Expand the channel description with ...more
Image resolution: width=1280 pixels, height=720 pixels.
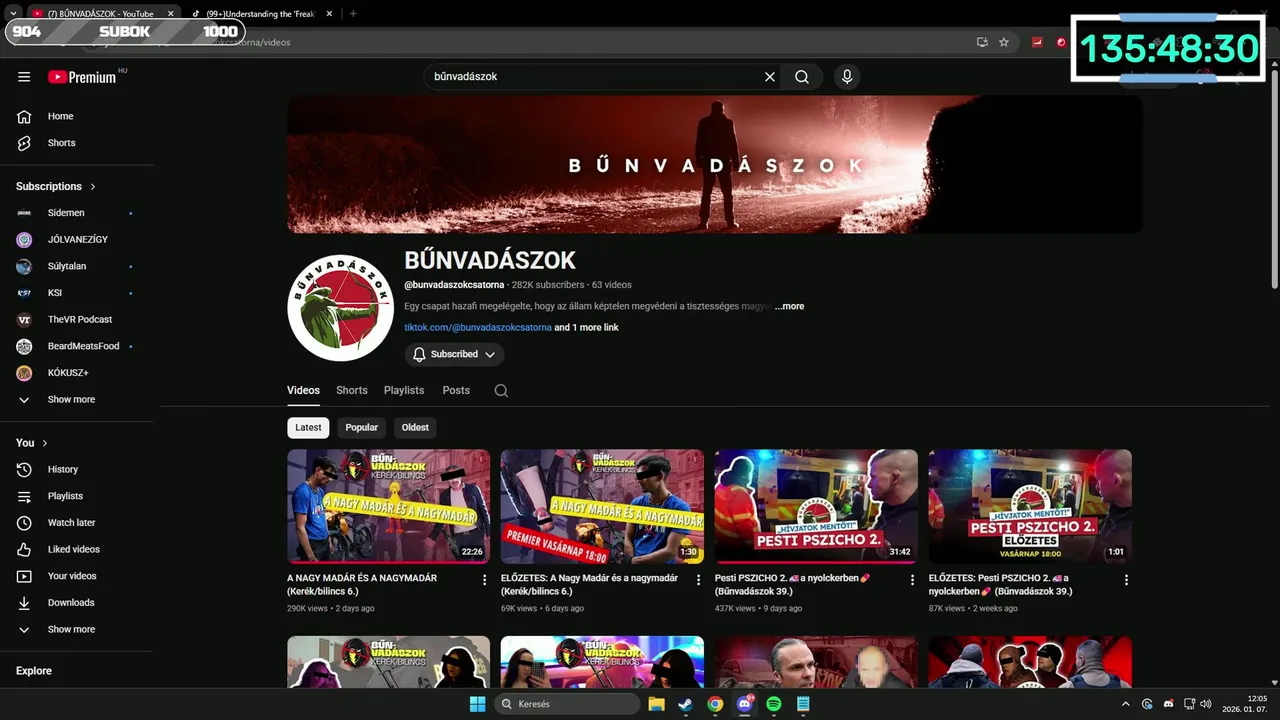click(789, 306)
